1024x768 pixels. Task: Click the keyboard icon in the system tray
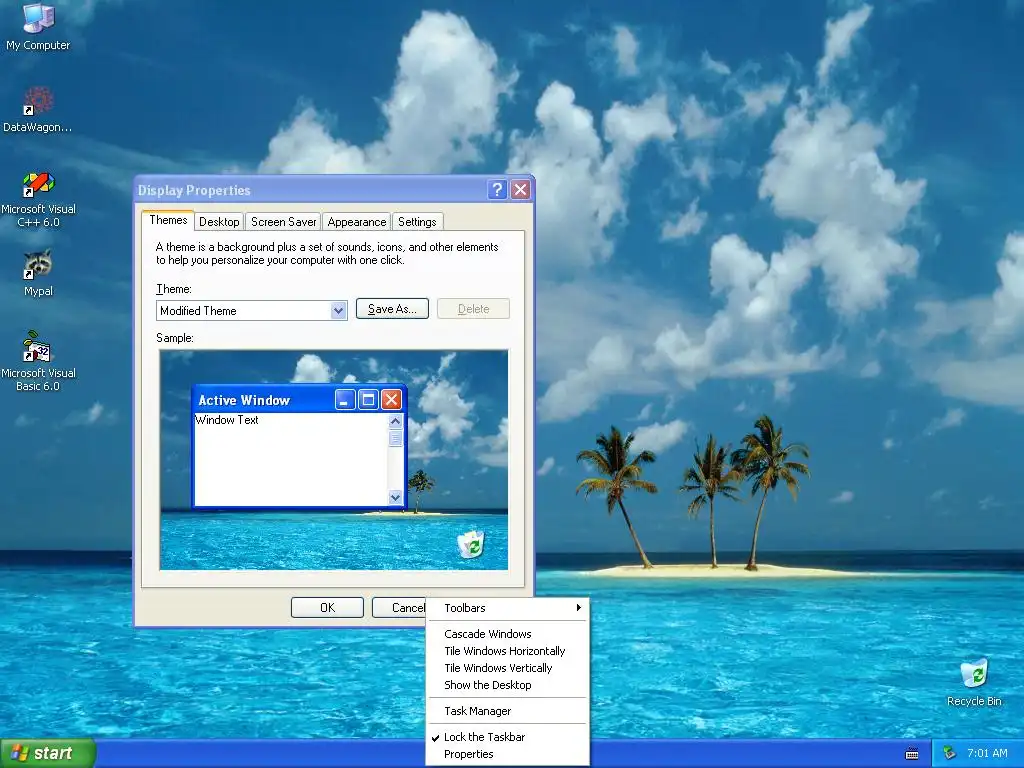click(x=912, y=754)
